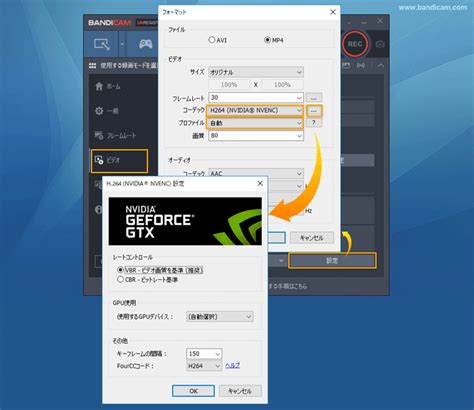Open the H264 (NVIDIA NVENC) codec dropdown

[x=255, y=110]
